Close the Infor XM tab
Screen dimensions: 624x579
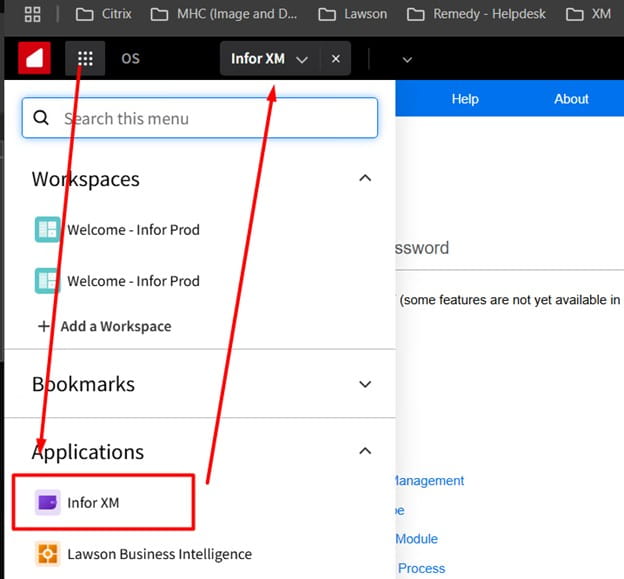point(335,59)
